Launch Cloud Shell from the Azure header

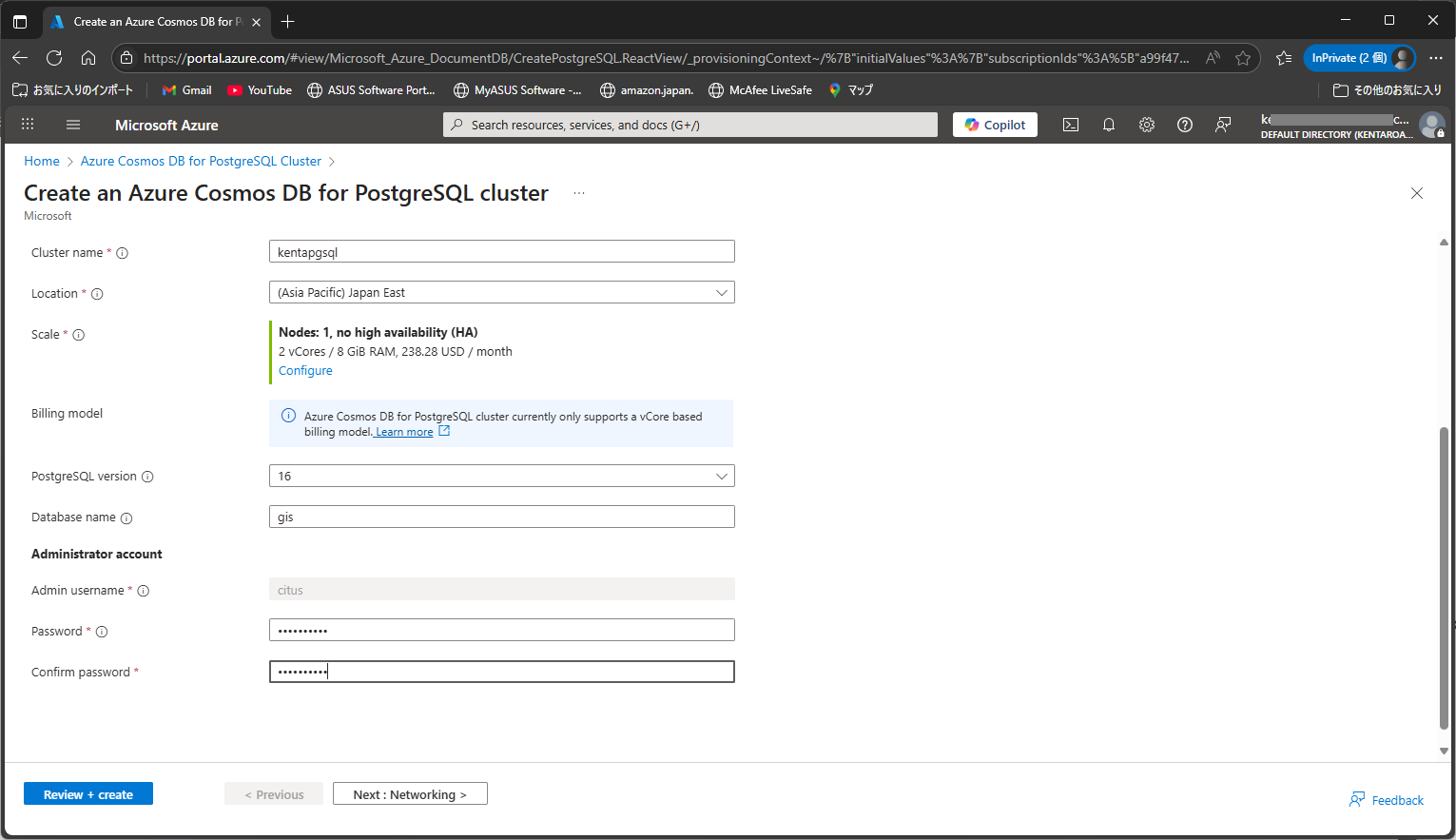1071,125
